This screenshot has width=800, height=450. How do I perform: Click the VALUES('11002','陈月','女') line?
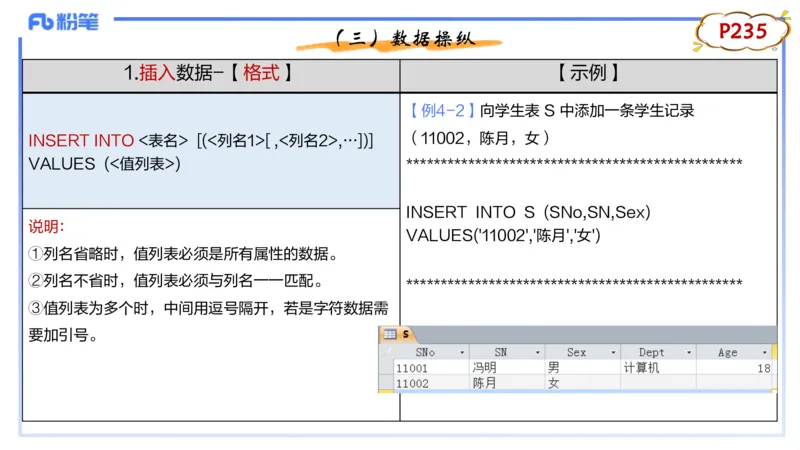(503, 235)
